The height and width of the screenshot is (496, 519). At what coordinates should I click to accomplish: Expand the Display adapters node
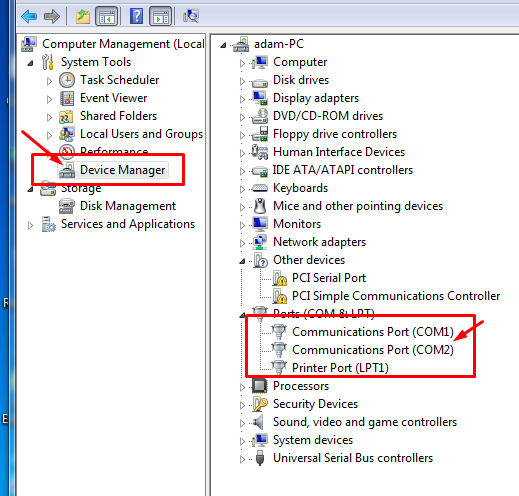(242, 99)
